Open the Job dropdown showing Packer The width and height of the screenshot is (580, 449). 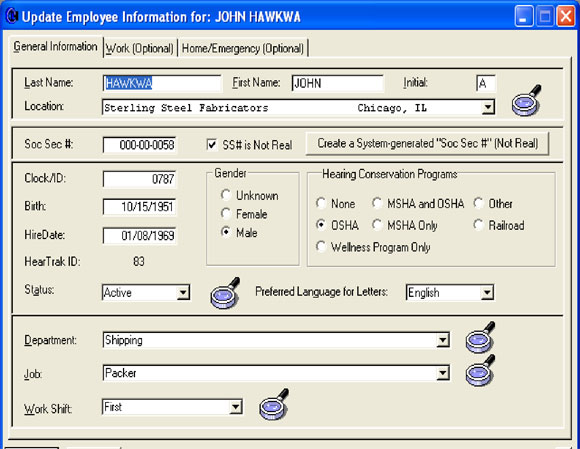click(443, 373)
